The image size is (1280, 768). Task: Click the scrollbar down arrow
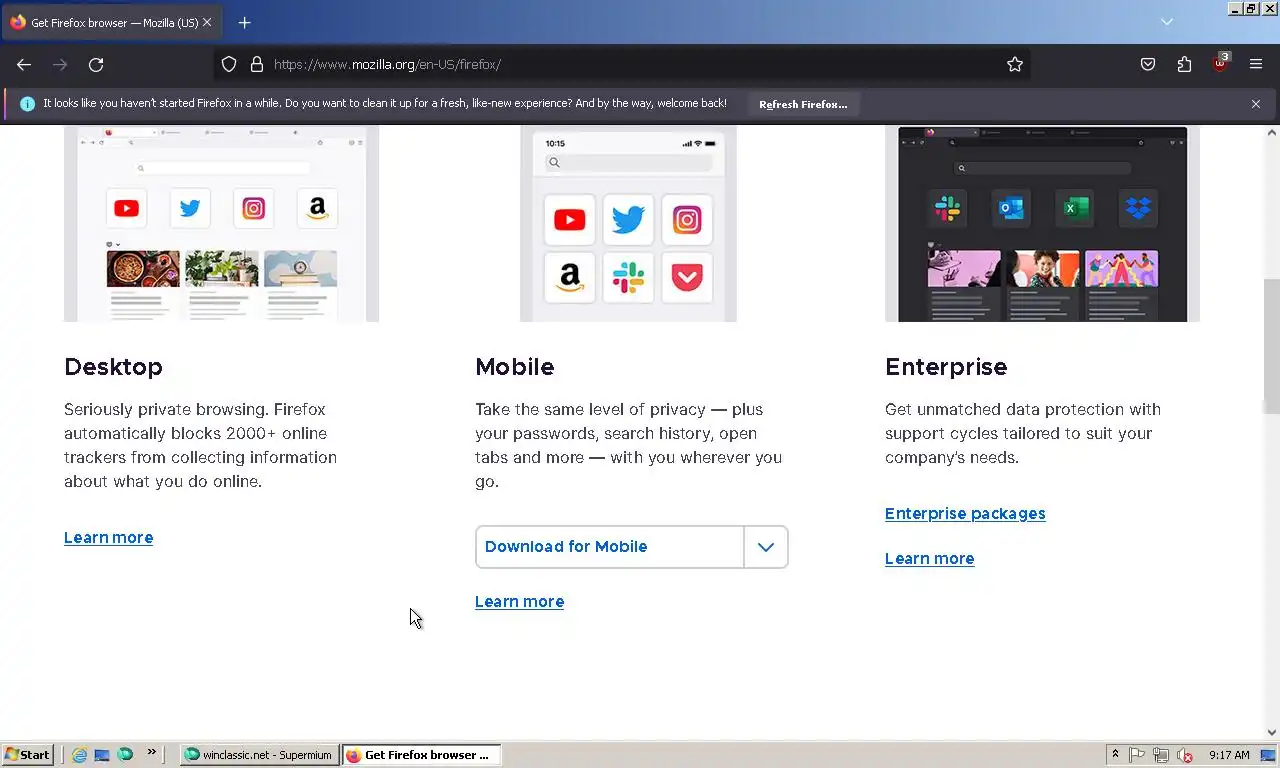tap(1272, 732)
